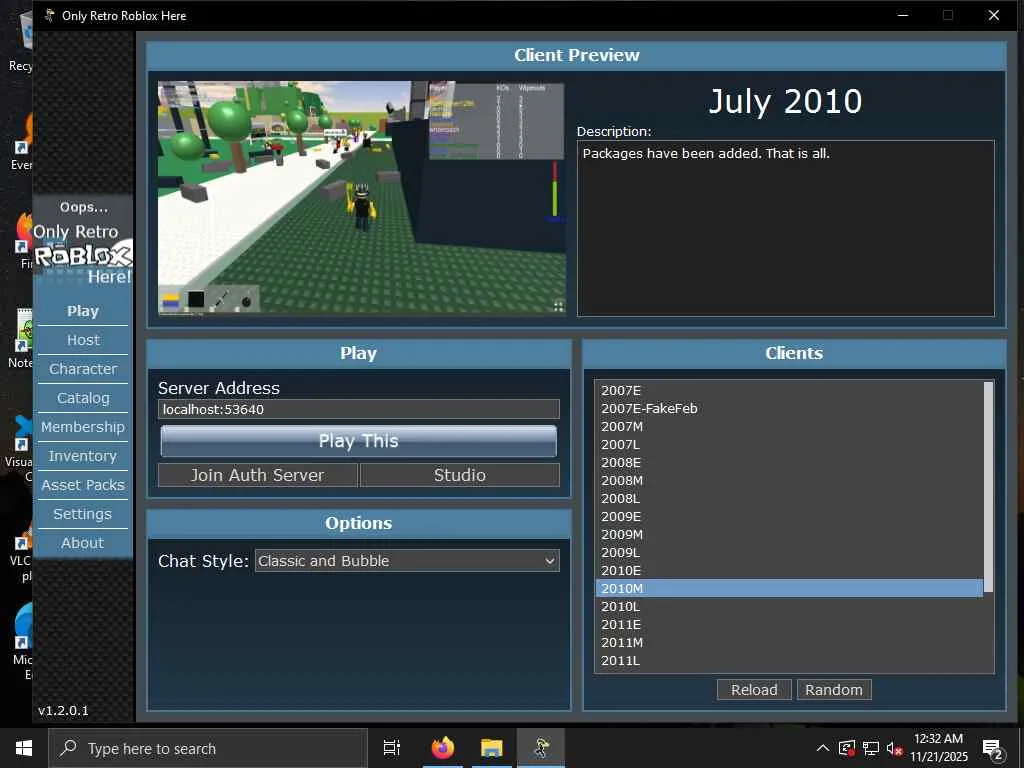
Task: Select client 2009E
Action: tap(789, 517)
